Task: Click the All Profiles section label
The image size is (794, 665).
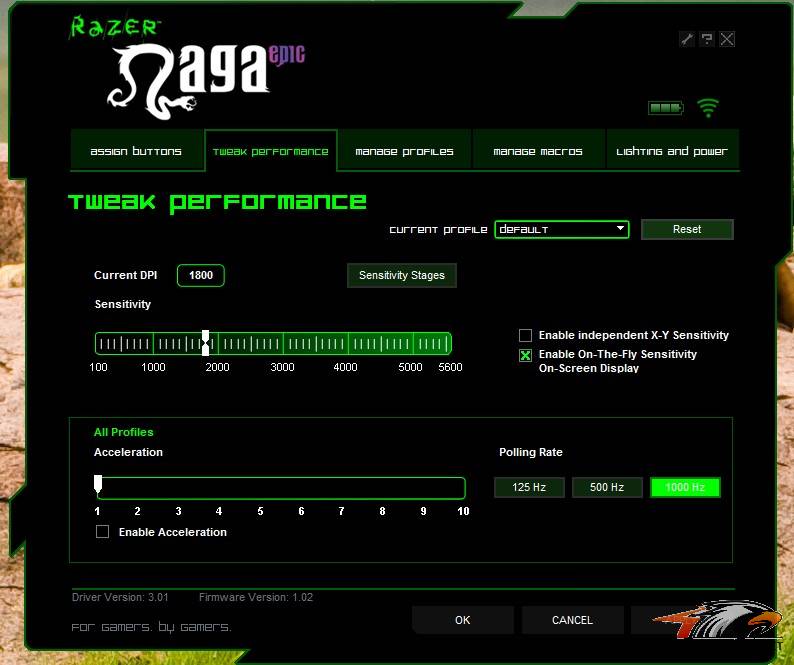Action: tap(124, 432)
